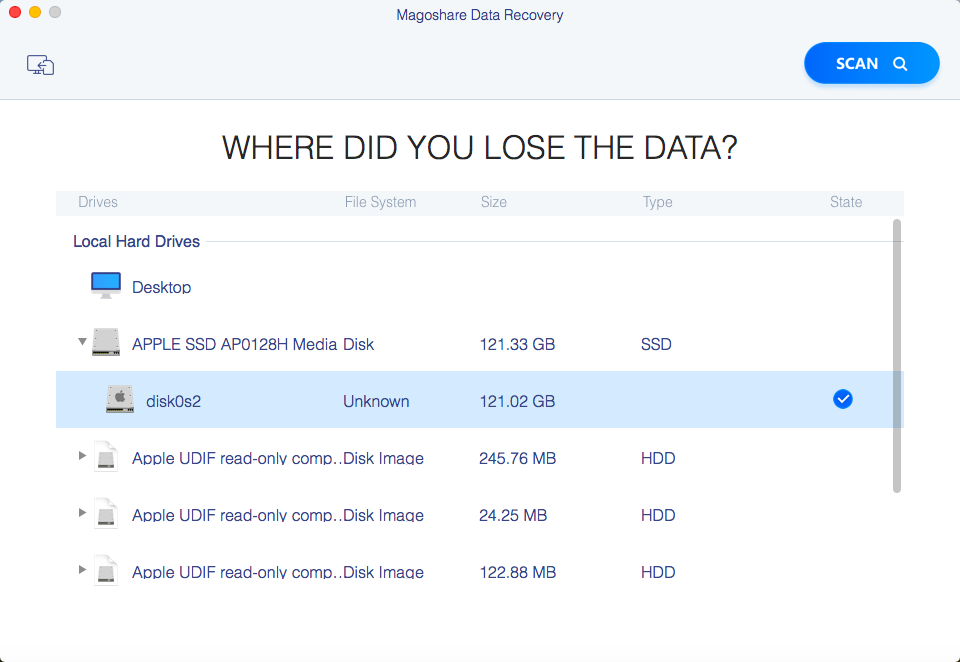Click the 24.25 MB disk image icon
This screenshot has height=662, width=960.
click(106, 515)
